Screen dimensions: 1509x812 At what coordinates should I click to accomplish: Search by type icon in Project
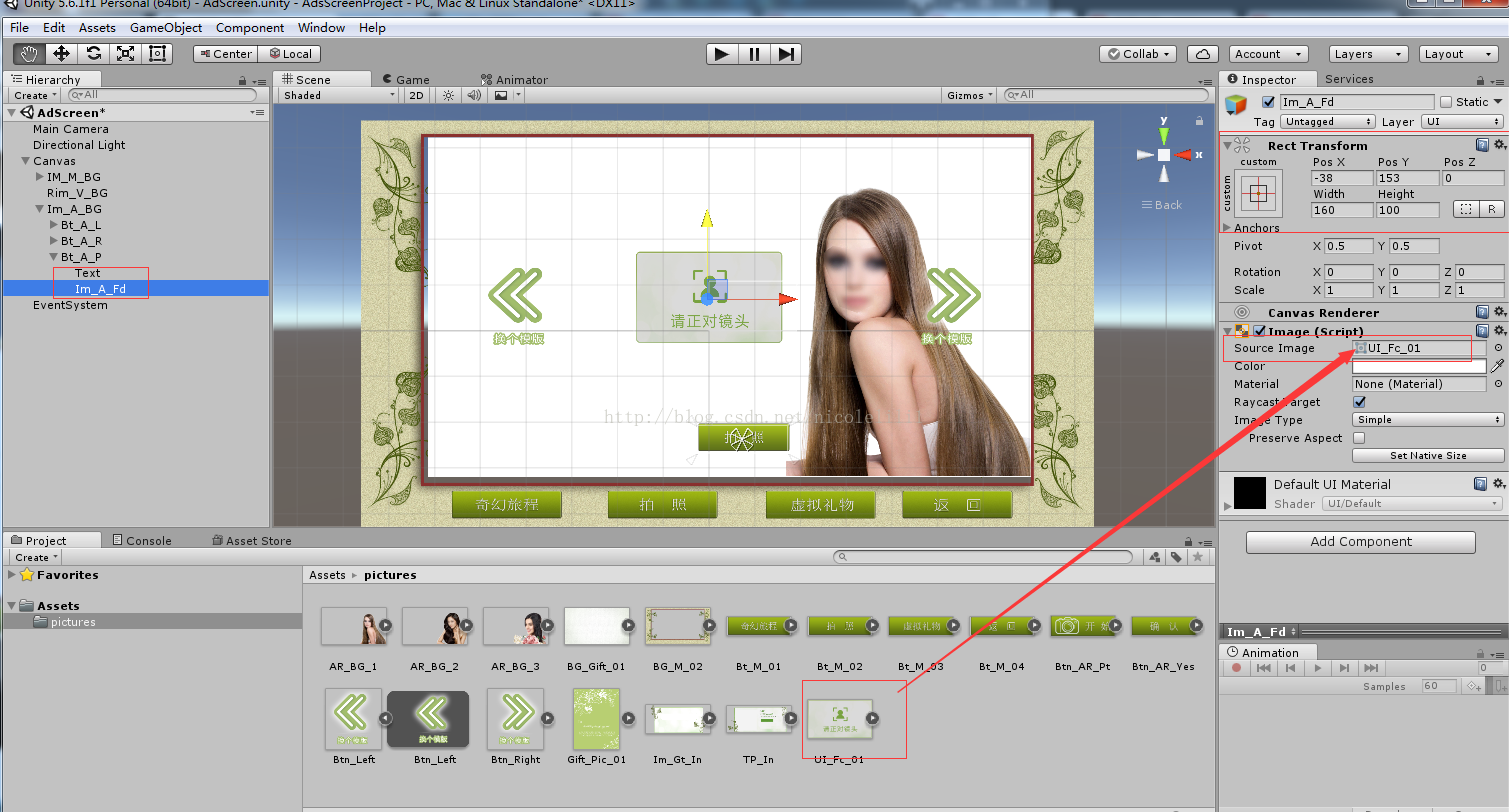[1155, 557]
